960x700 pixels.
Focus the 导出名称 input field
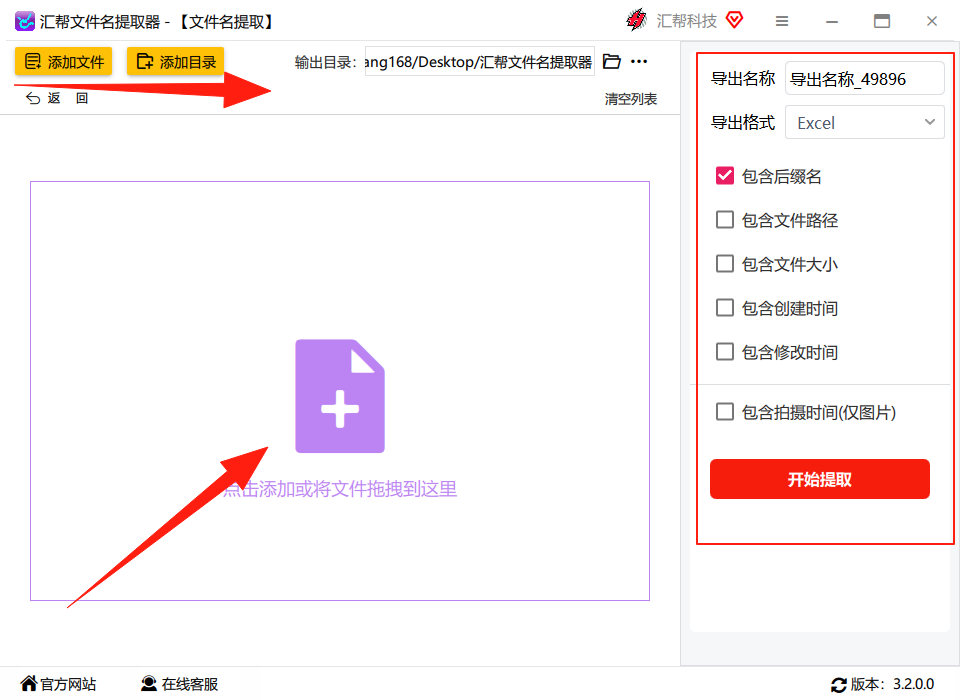pos(864,78)
